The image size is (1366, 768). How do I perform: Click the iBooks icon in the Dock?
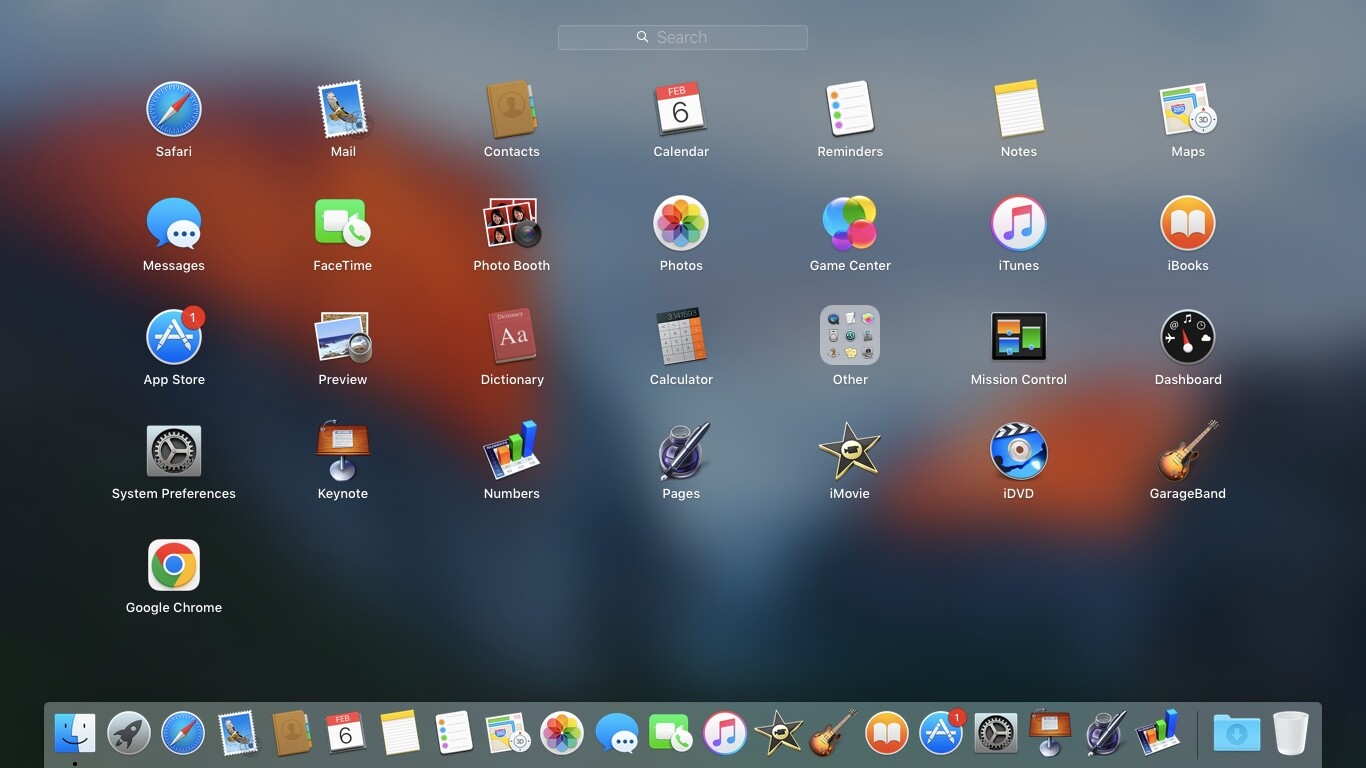click(x=887, y=733)
